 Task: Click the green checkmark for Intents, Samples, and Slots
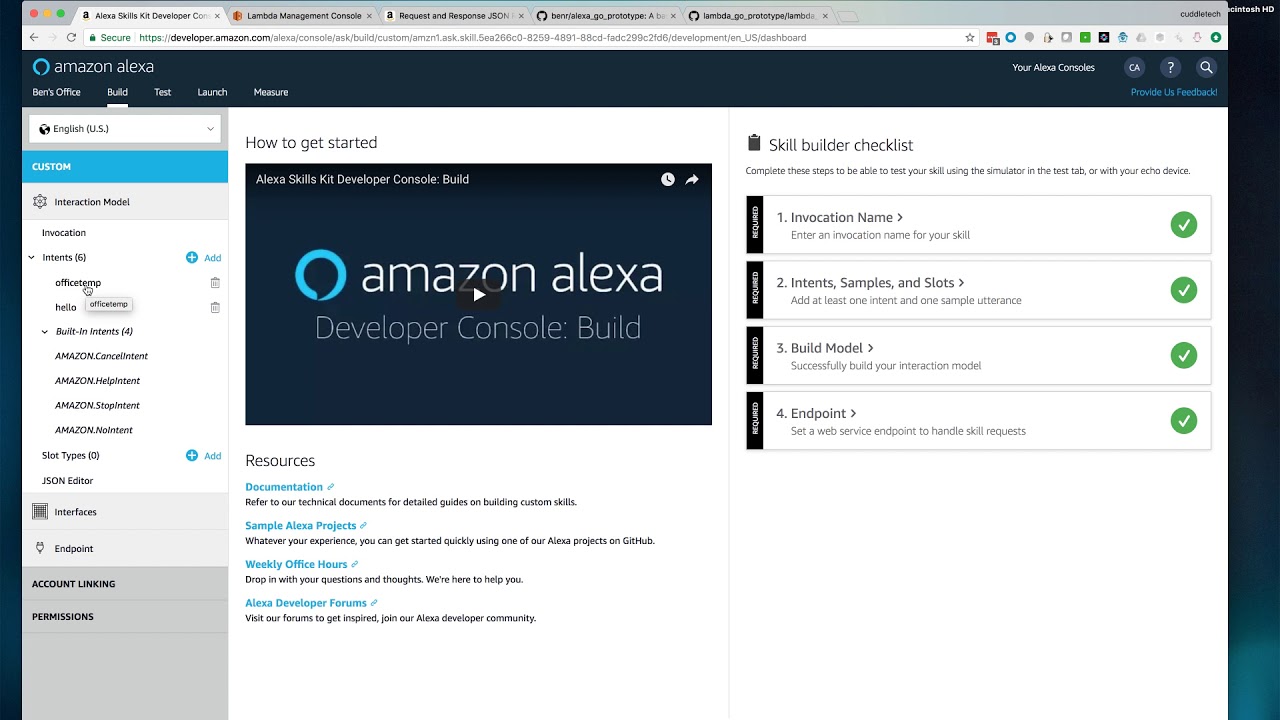[x=1184, y=290]
